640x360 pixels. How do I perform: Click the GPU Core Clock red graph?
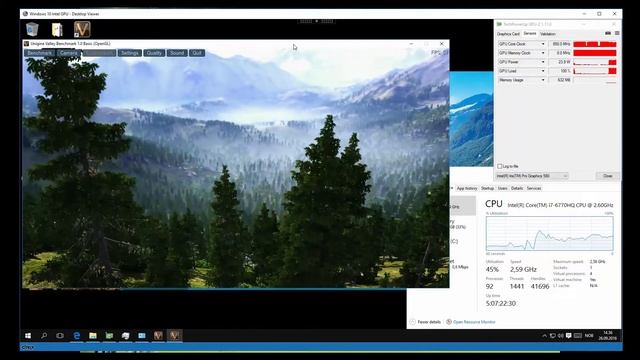tap(595, 44)
